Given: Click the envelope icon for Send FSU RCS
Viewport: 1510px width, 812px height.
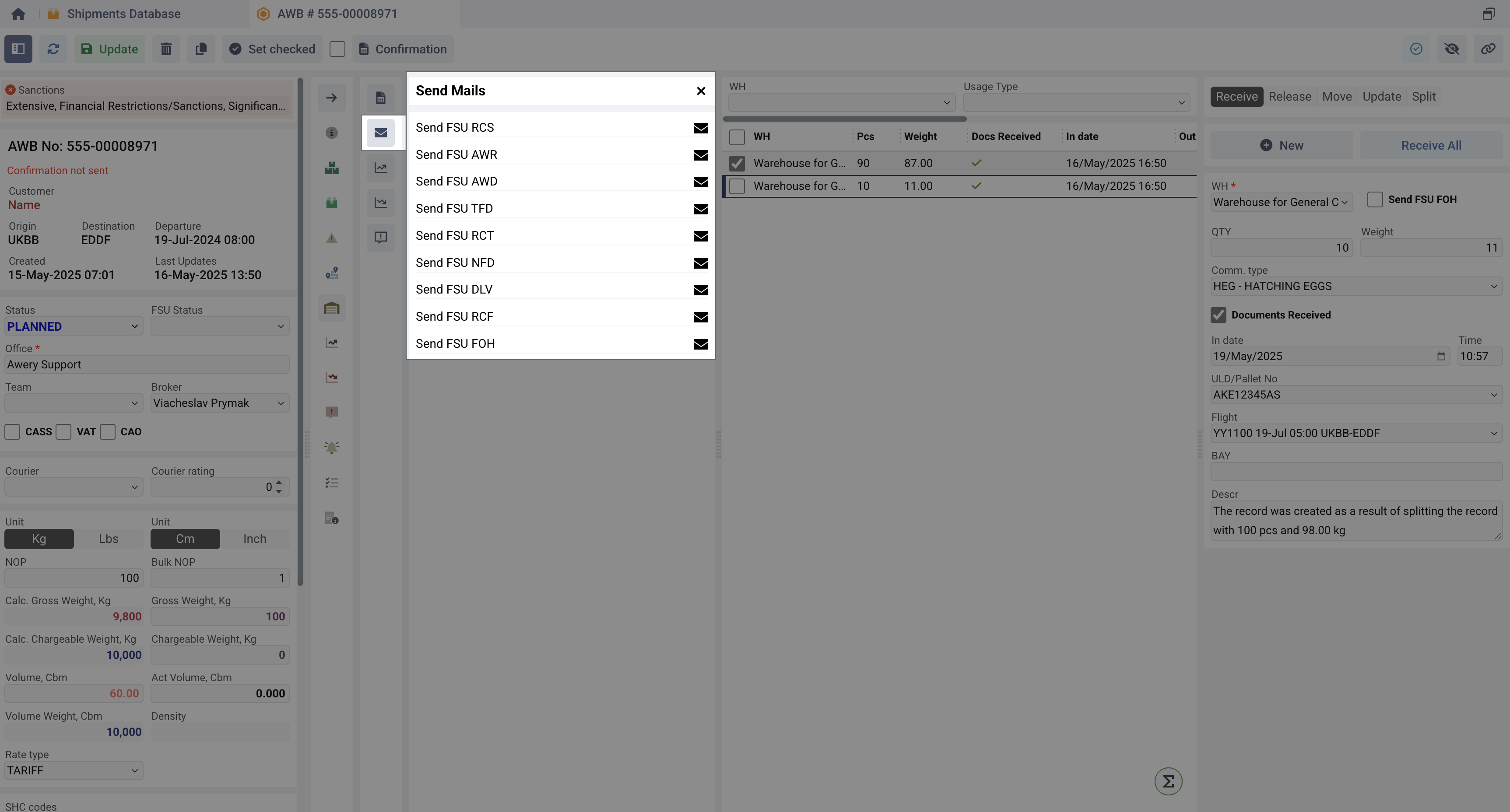Looking at the screenshot, I should tap(700, 128).
